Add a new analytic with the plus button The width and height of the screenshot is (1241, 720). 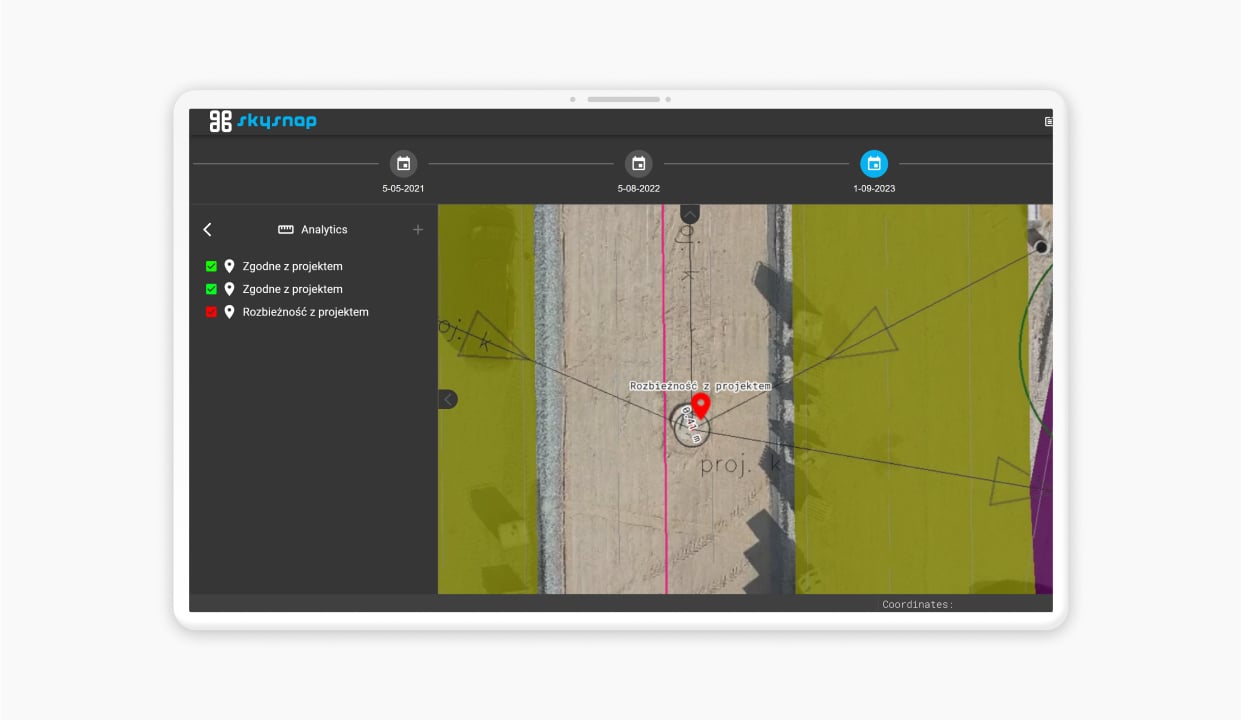[x=418, y=229]
